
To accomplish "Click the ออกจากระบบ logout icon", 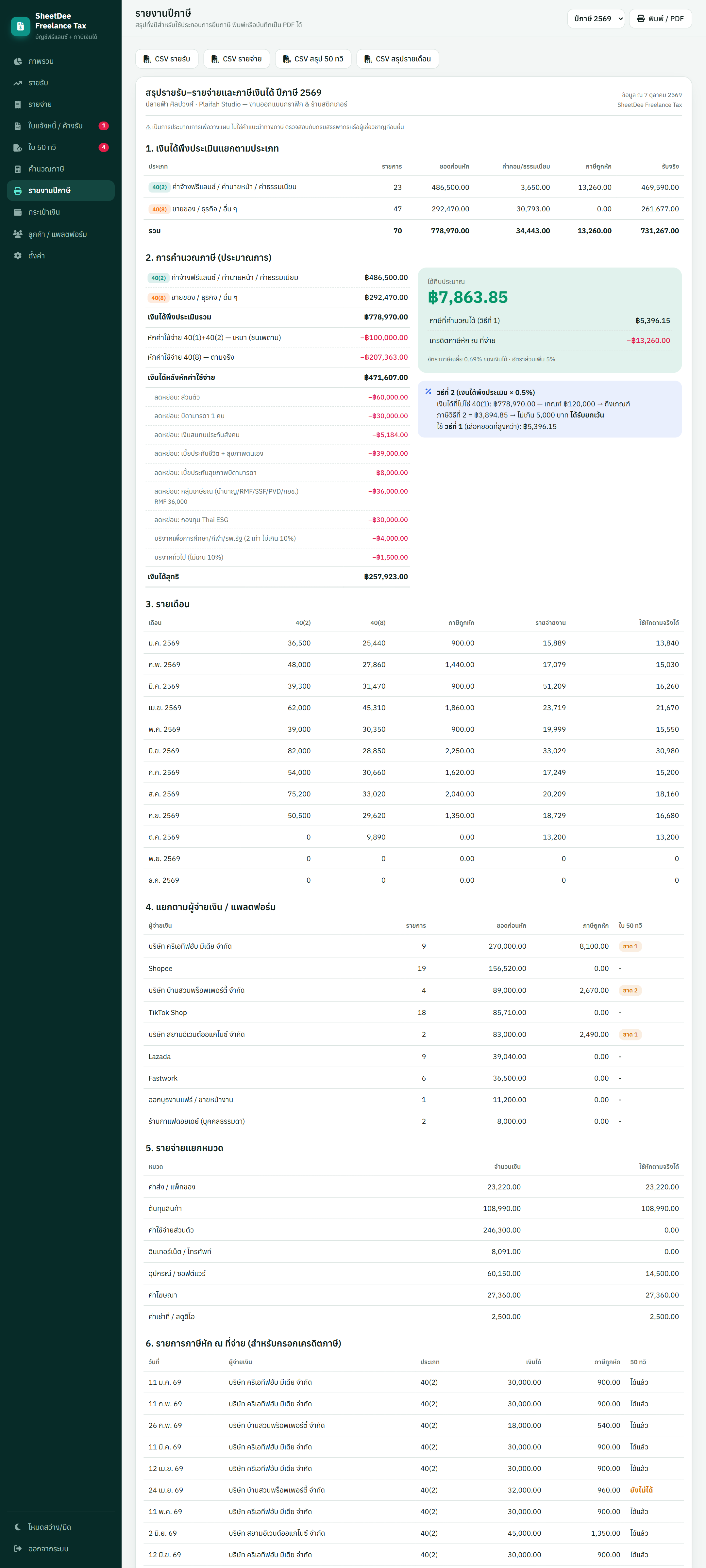I will tap(18, 1548).
